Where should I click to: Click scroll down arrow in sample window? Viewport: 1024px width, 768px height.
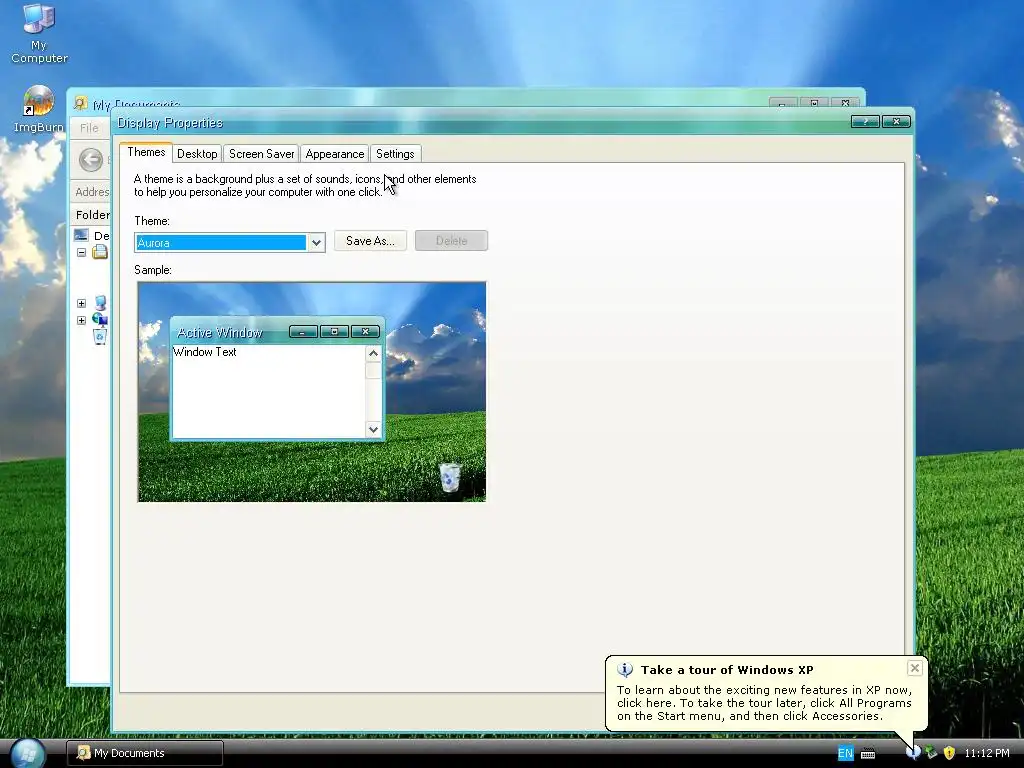pyautogui.click(x=373, y=429)
